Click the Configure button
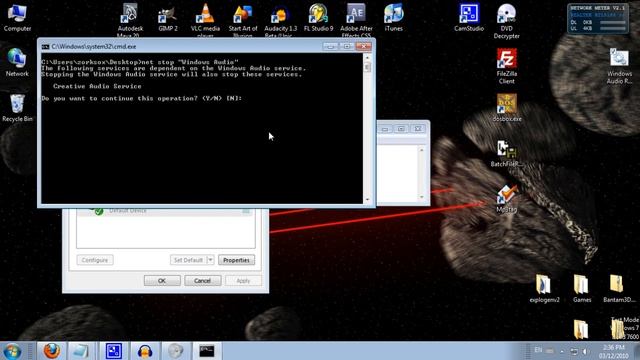This screenshot has width=640, height=360. coord(95,260)
